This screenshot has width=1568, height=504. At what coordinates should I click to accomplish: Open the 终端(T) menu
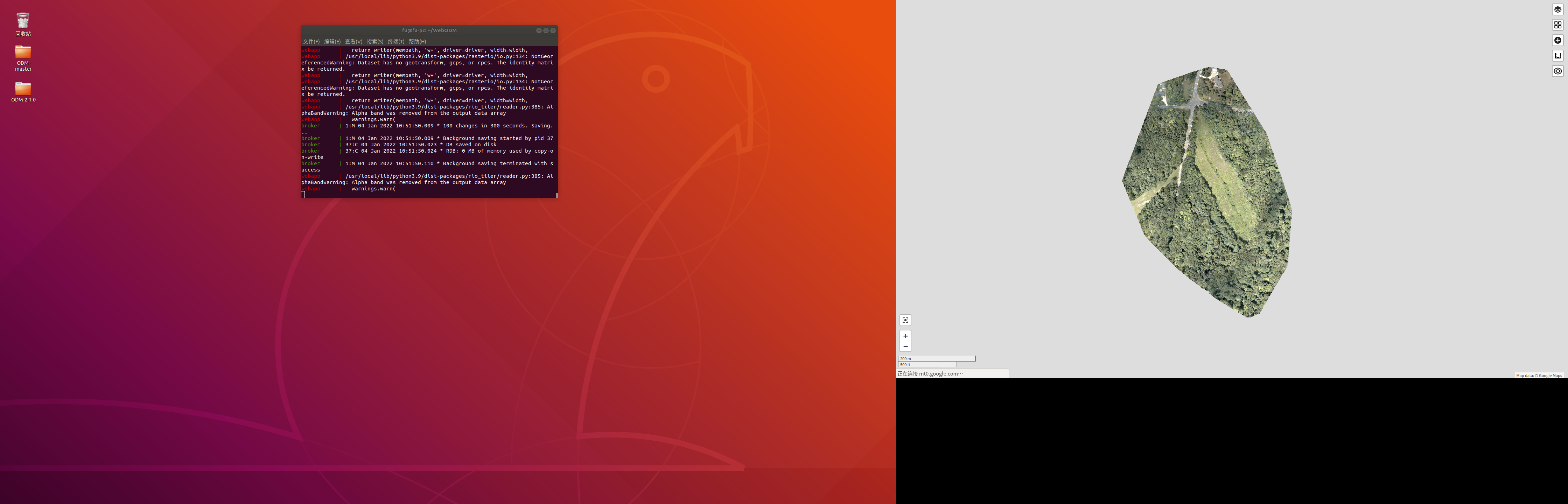pyautogui.click(x=395, y=41)
